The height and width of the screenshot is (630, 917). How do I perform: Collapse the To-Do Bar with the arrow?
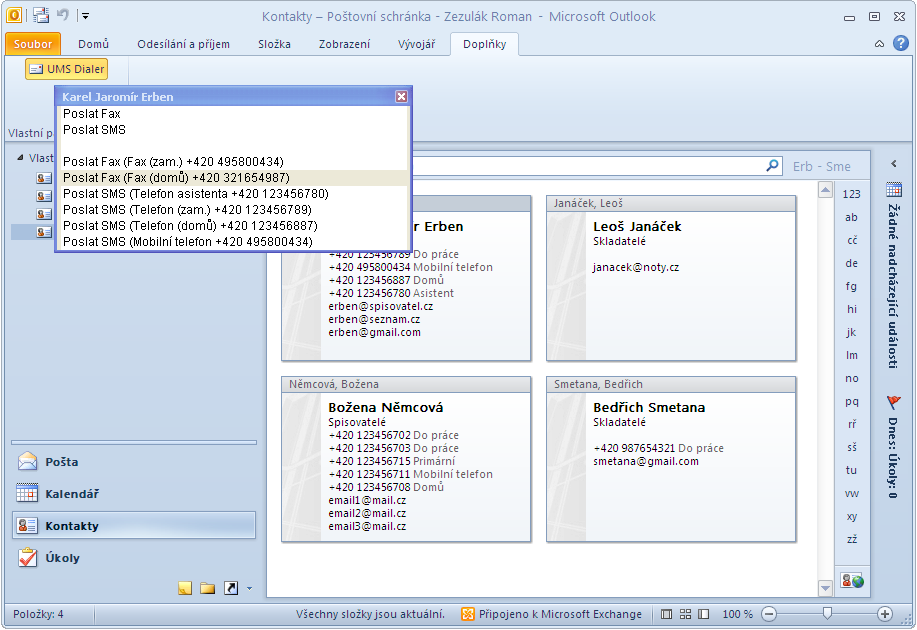[894, 164]
